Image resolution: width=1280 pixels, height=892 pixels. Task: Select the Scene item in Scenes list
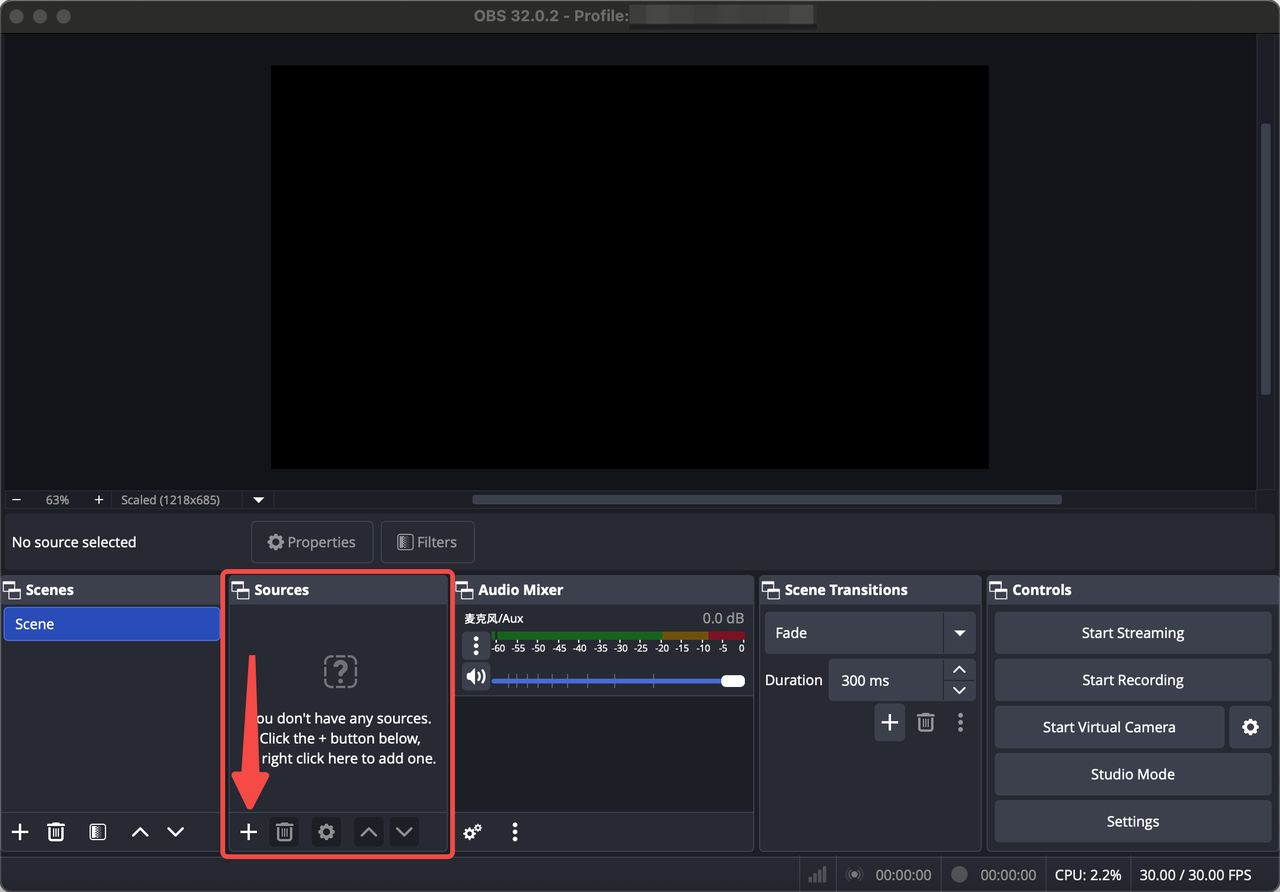point(110,624)
